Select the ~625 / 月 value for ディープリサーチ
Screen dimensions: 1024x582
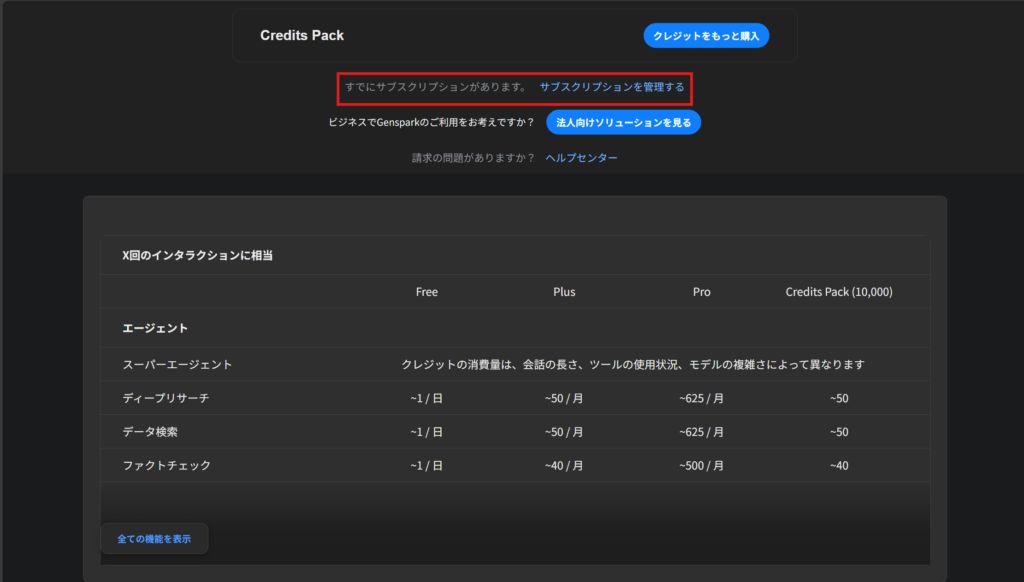[701, 398]
